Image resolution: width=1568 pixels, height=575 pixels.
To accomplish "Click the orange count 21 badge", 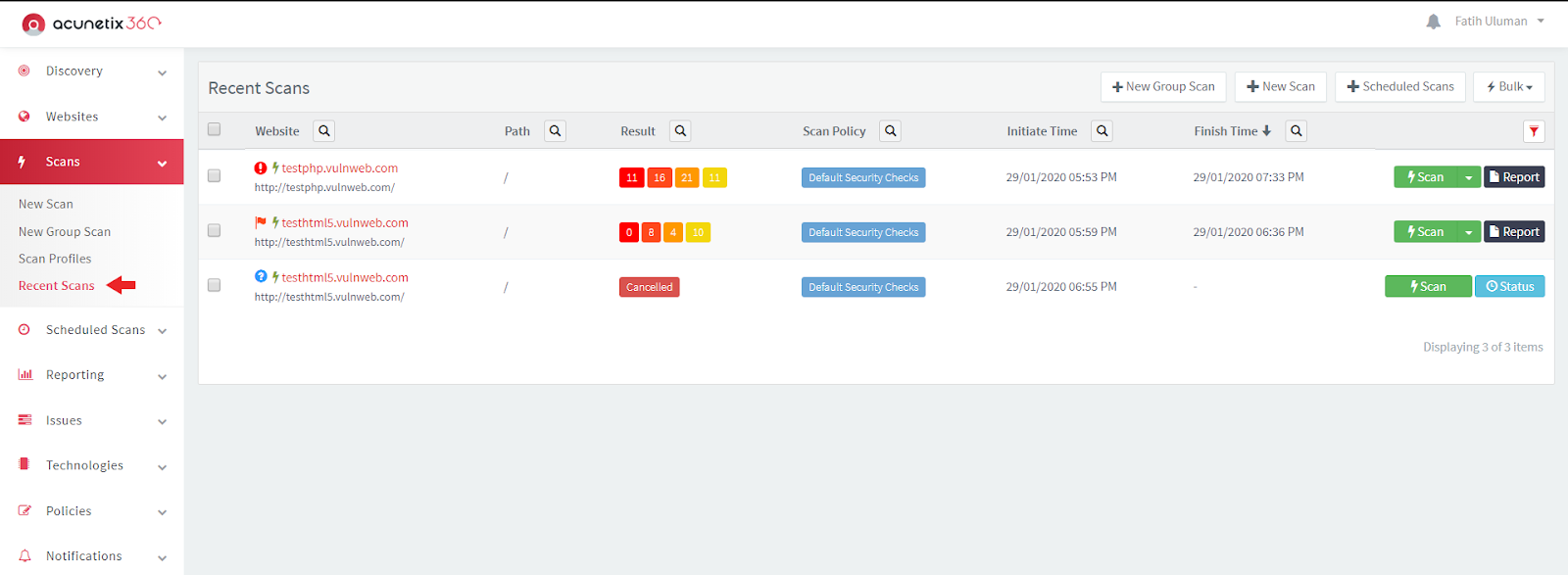I will (x=687, y=177).
